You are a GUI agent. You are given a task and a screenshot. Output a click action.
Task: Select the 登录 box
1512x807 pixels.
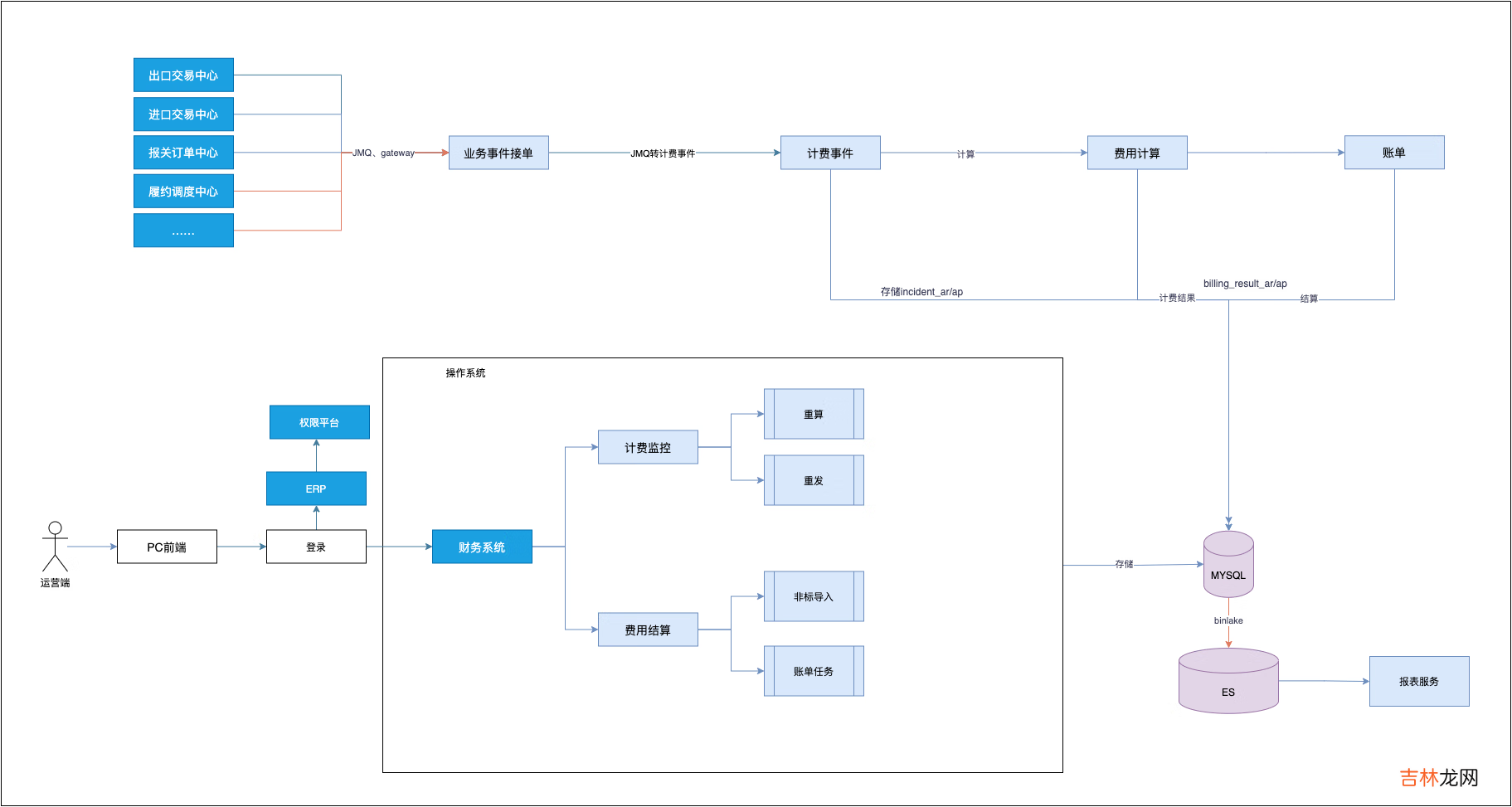[316, 547]
